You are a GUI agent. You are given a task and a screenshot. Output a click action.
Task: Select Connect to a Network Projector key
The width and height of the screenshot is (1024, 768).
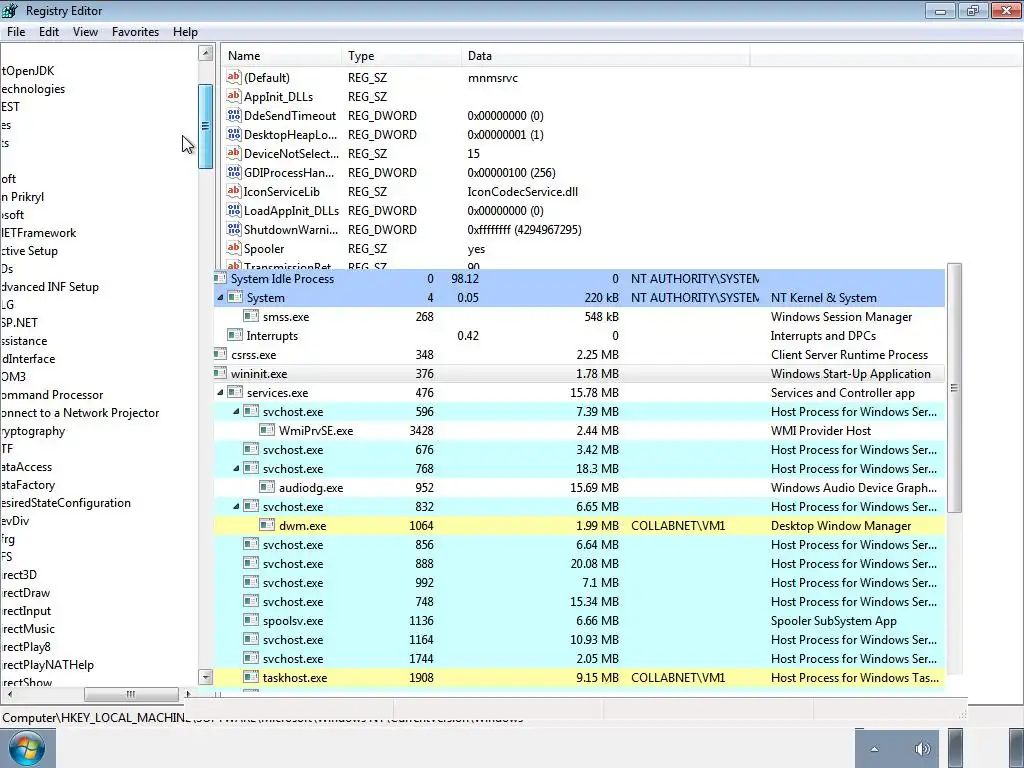point(80,413)
